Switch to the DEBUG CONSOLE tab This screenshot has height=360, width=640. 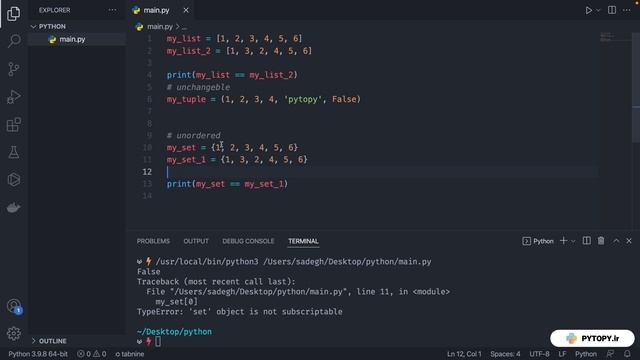coord(248,241)
